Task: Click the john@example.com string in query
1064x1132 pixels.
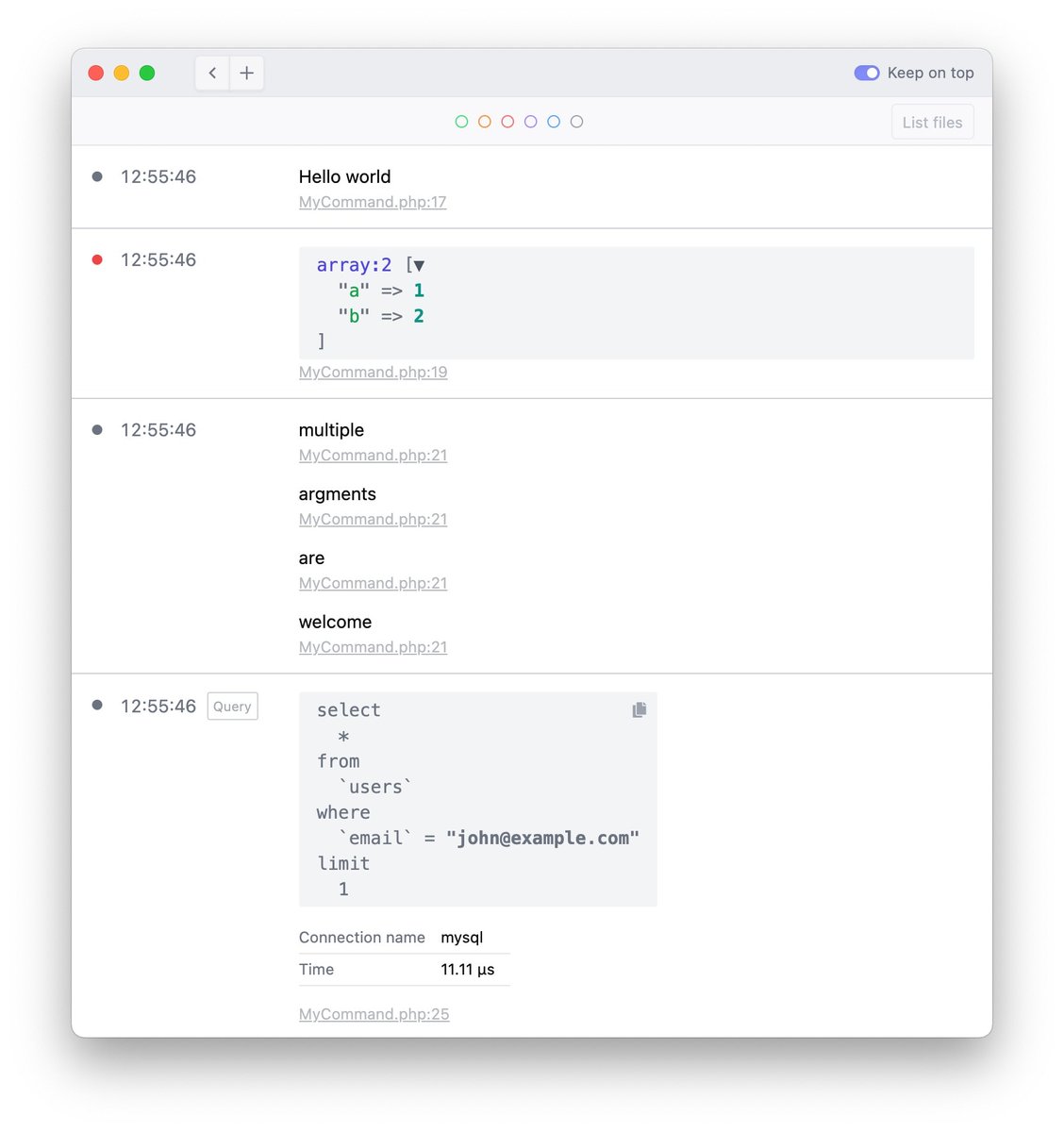Action: (x=542, y=838)
